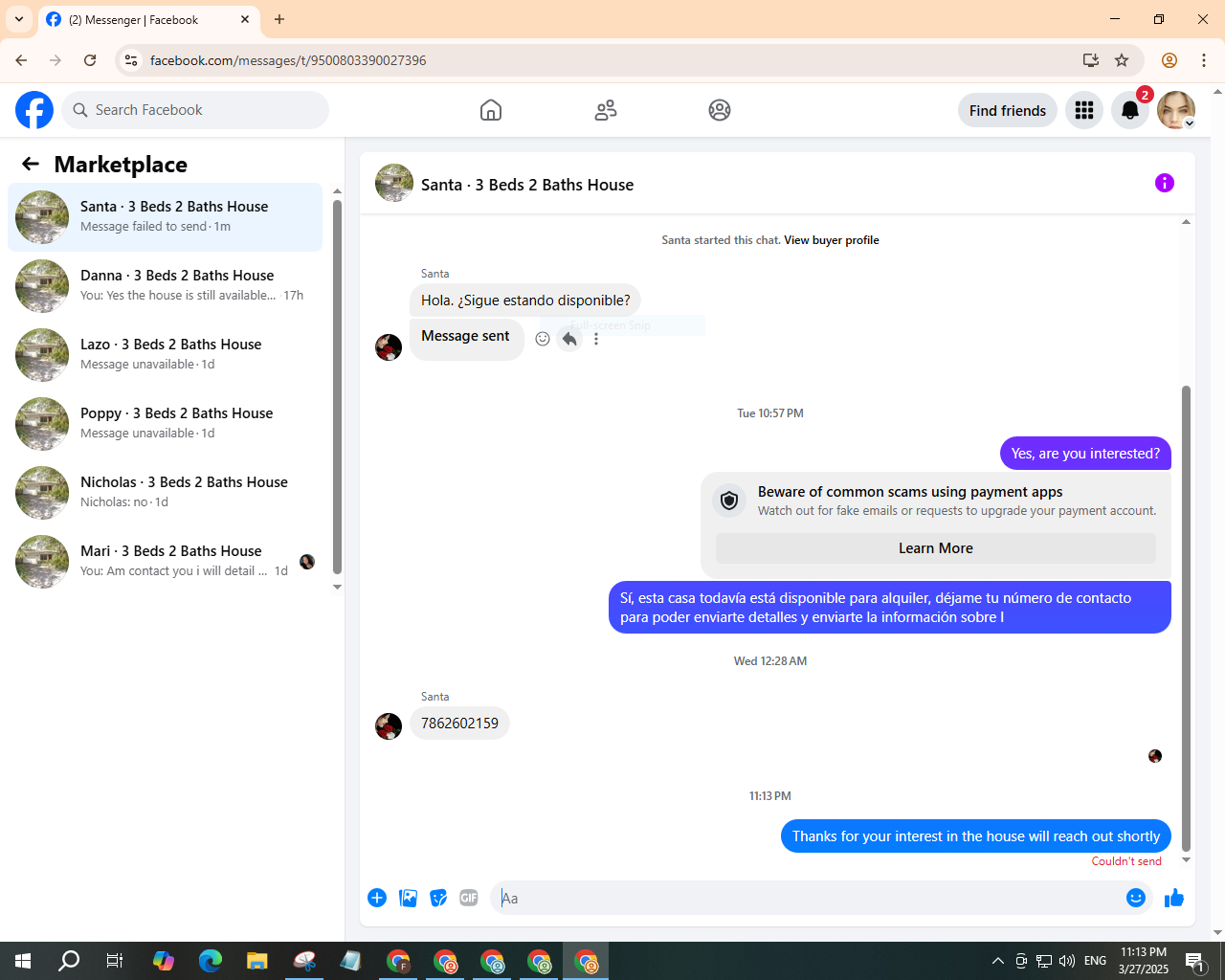Viewport: 1225px width, 980px height.
Task: Open a new browser tab
Action: (x=279, y=19)
